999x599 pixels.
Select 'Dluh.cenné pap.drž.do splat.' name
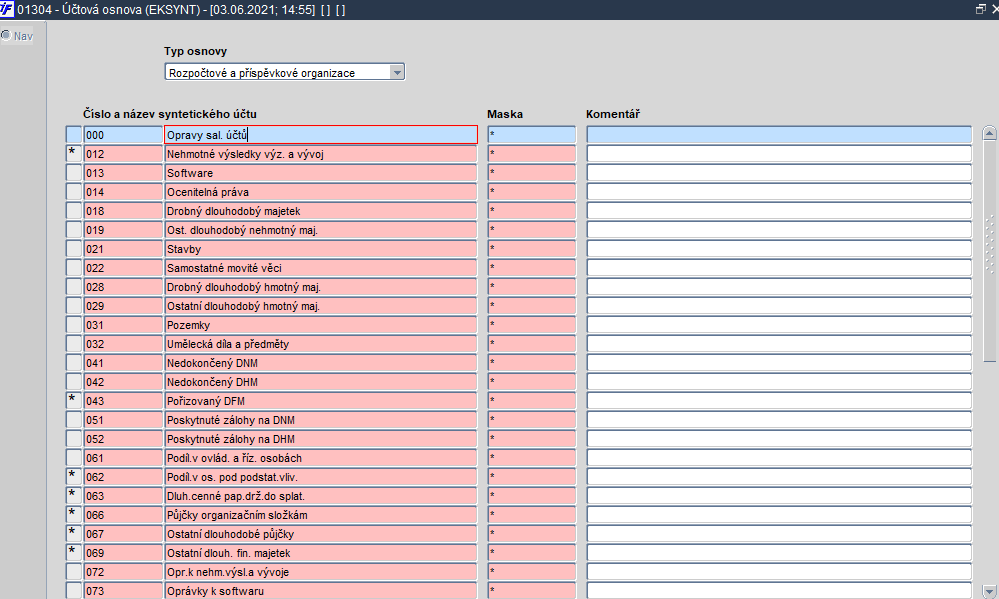tap(321, 496)
